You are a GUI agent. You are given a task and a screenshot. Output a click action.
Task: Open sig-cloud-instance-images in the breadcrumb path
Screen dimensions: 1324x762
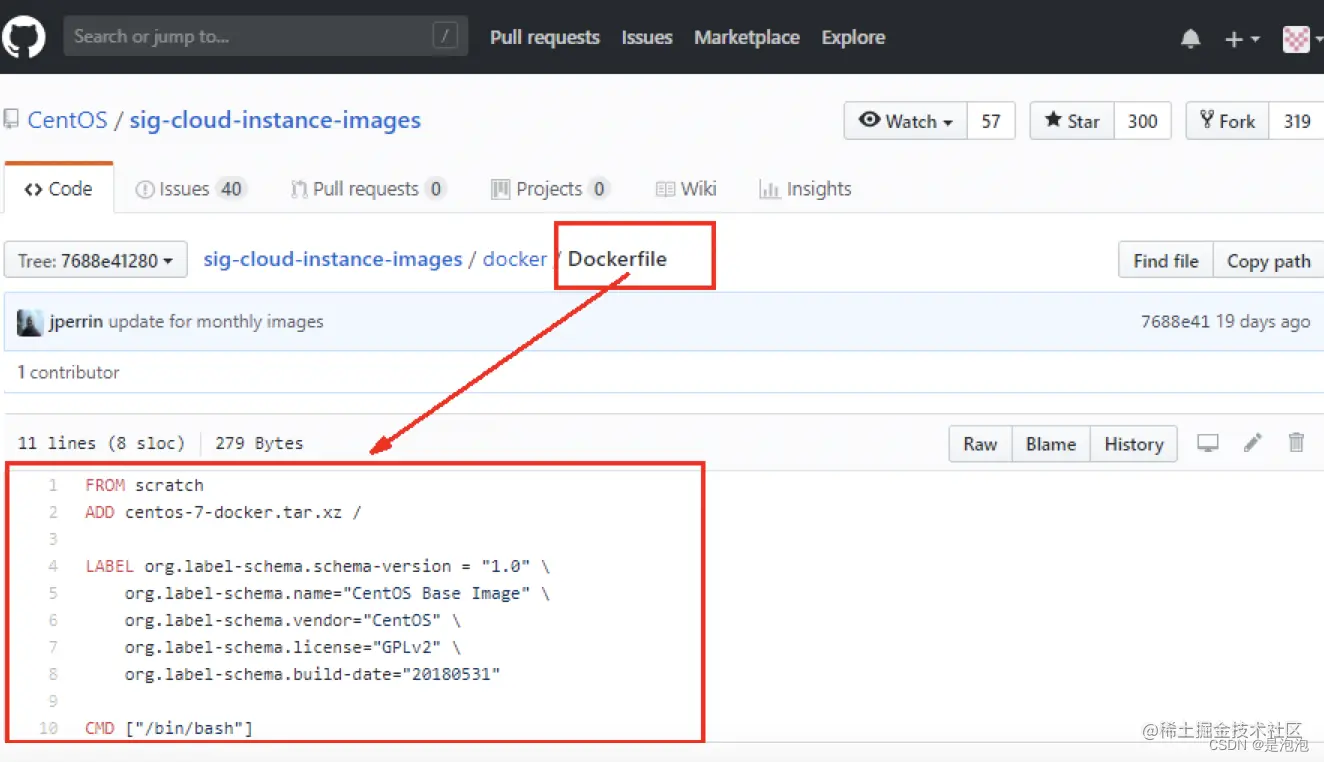tap(333, 259)
